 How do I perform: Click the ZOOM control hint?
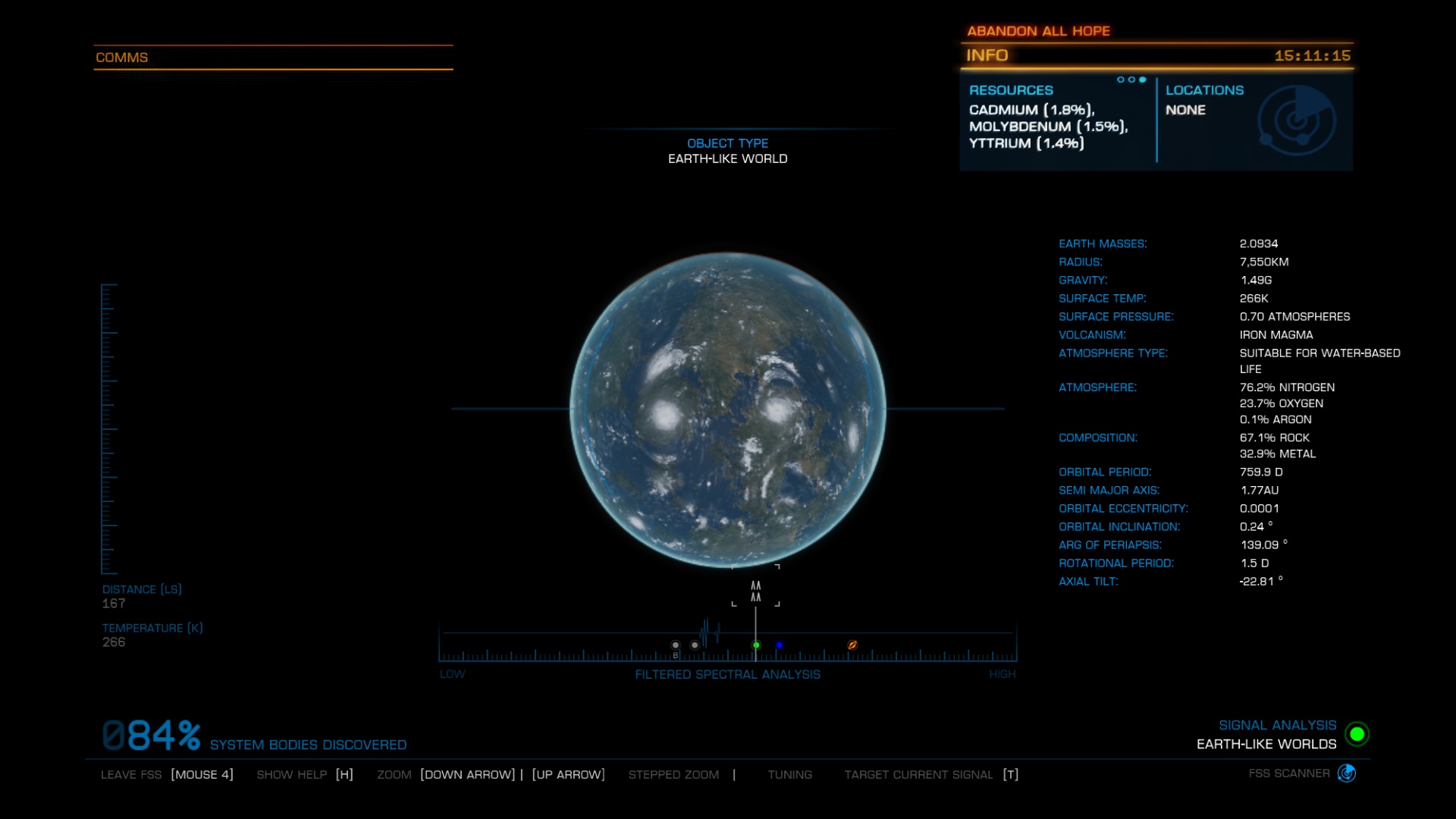[491, 774]
